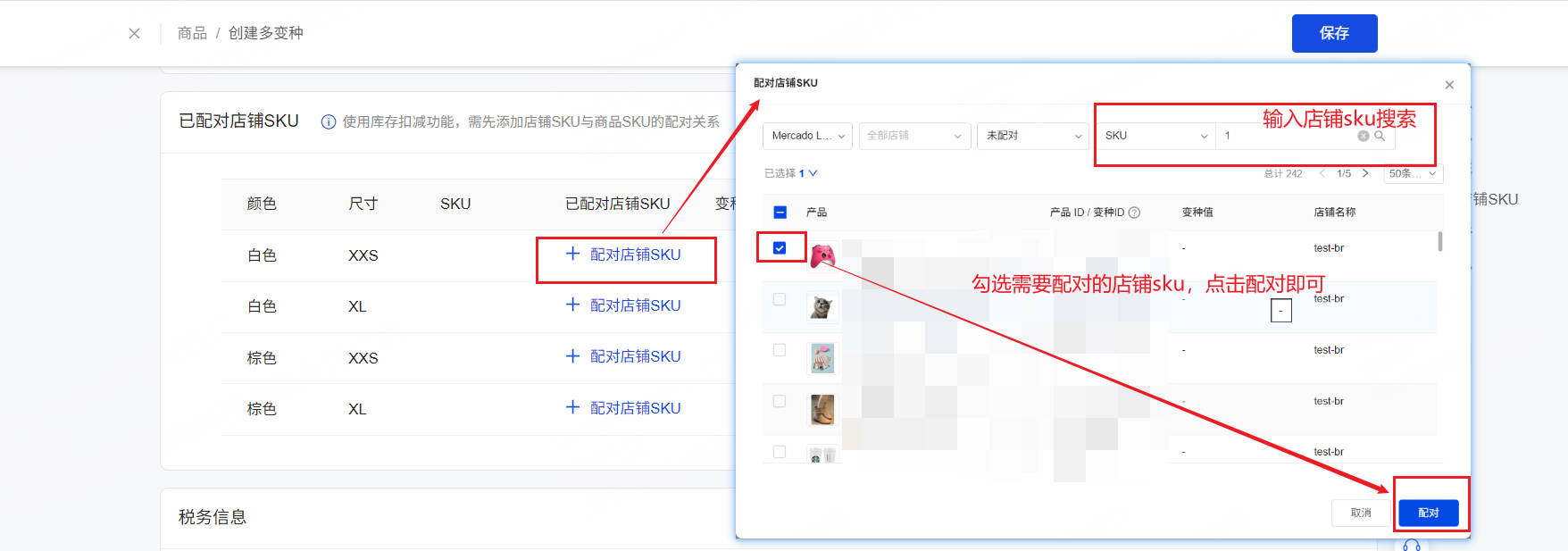Go to previous page arrow in dialog
This screenshot has width=1568, height=551.
coord(1322,173)
